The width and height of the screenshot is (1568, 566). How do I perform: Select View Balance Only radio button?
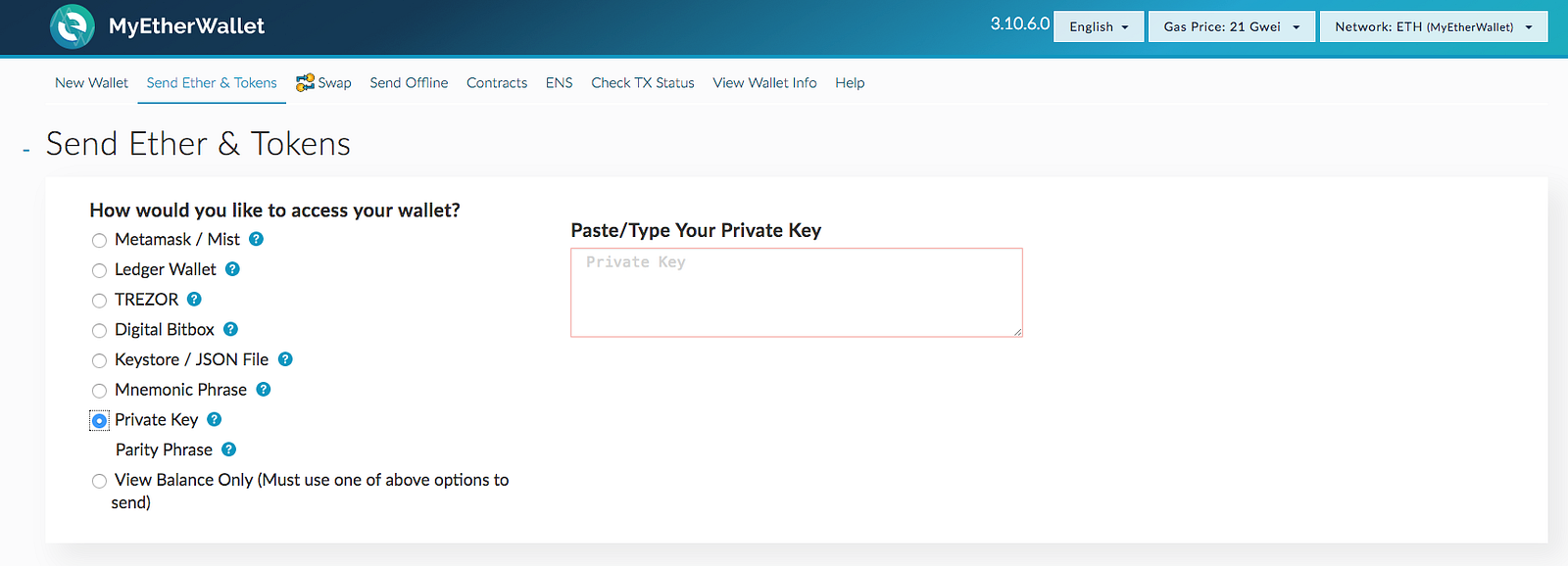99,481
